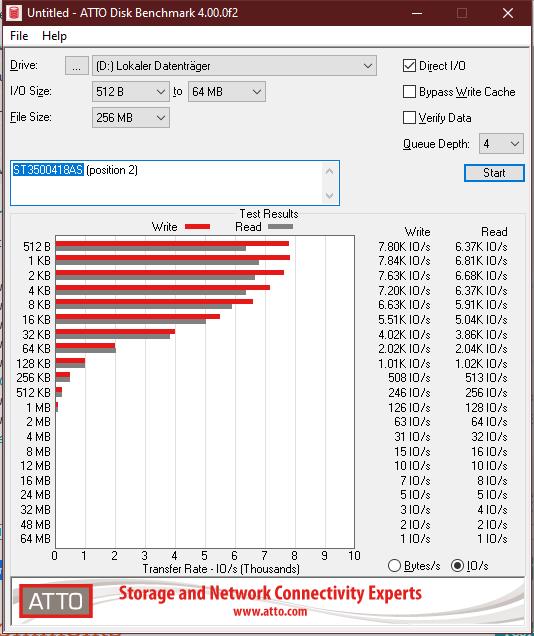Click the Read column header

(x=494, y=232)
